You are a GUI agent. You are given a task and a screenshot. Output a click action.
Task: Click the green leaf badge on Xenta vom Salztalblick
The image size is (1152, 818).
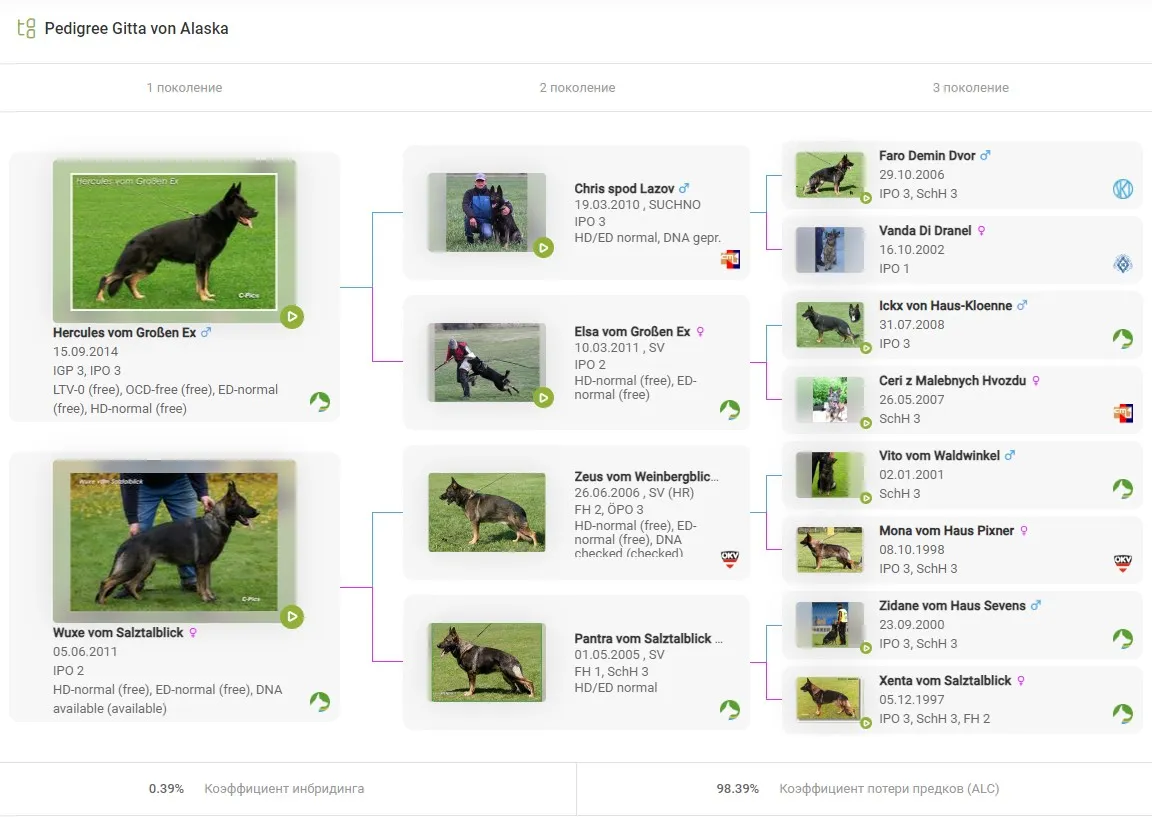point(1123,713)
